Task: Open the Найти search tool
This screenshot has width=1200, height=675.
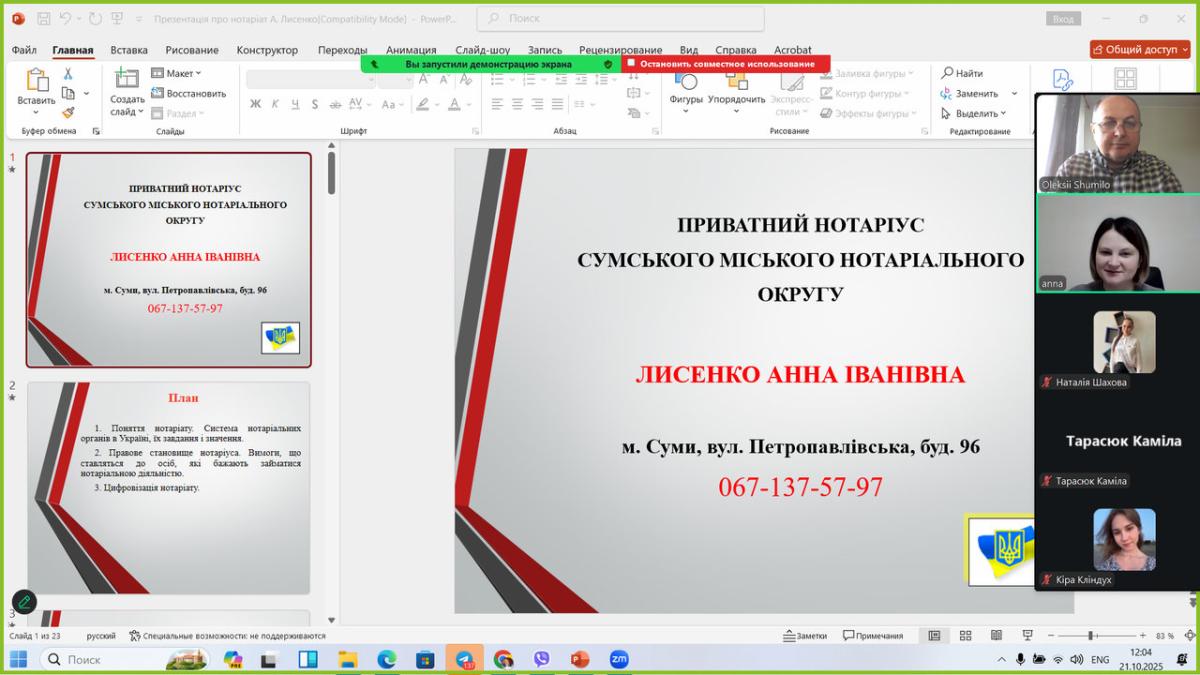Action: coord(962,73)
